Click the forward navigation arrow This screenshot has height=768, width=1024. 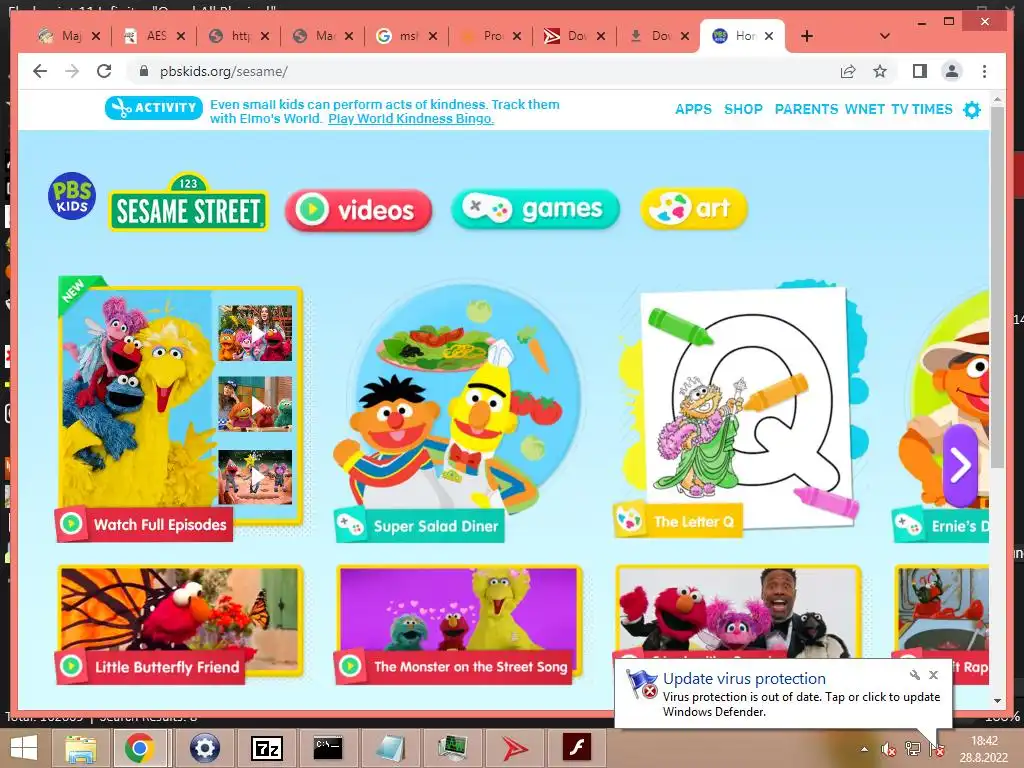(72, 71)
